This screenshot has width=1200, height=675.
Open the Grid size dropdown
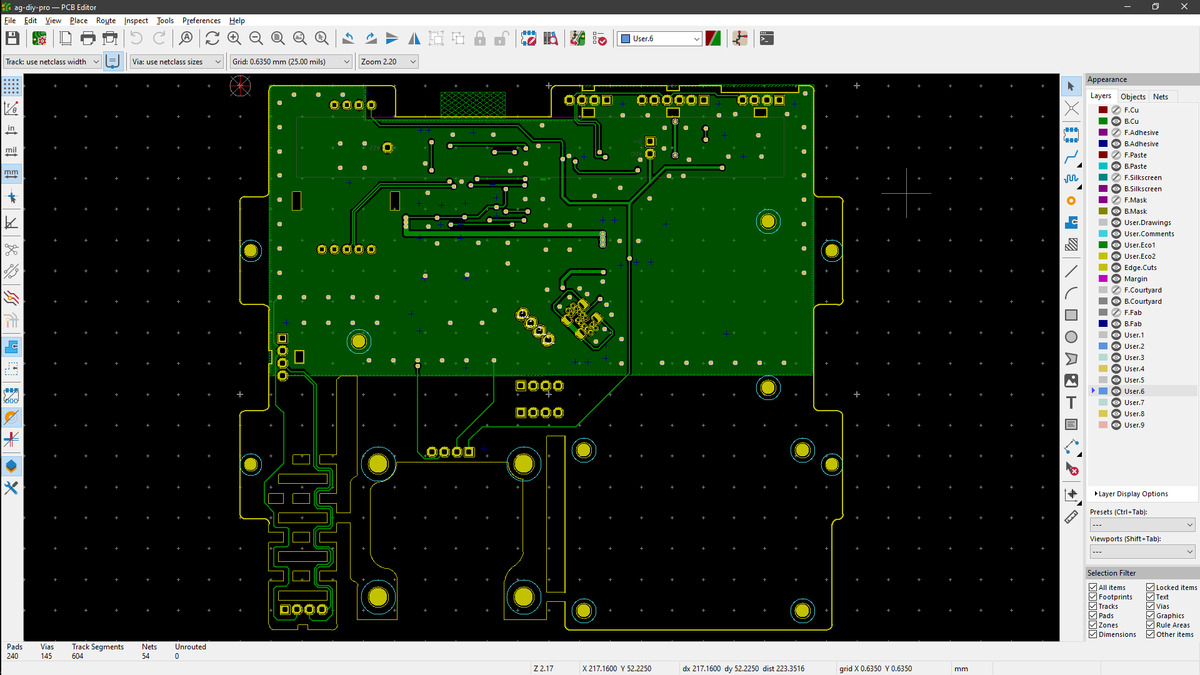(291, 62)
